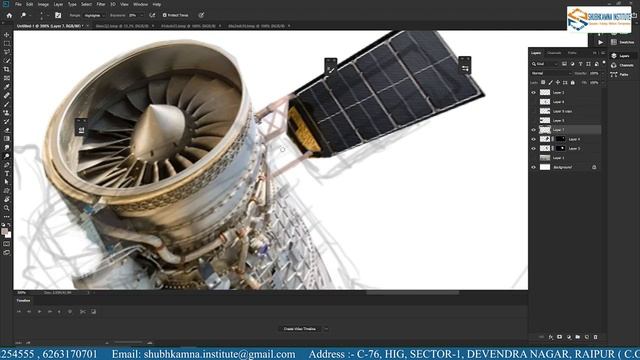Select the Frame tool
640x360 pixels.
[x=7, y=78]
